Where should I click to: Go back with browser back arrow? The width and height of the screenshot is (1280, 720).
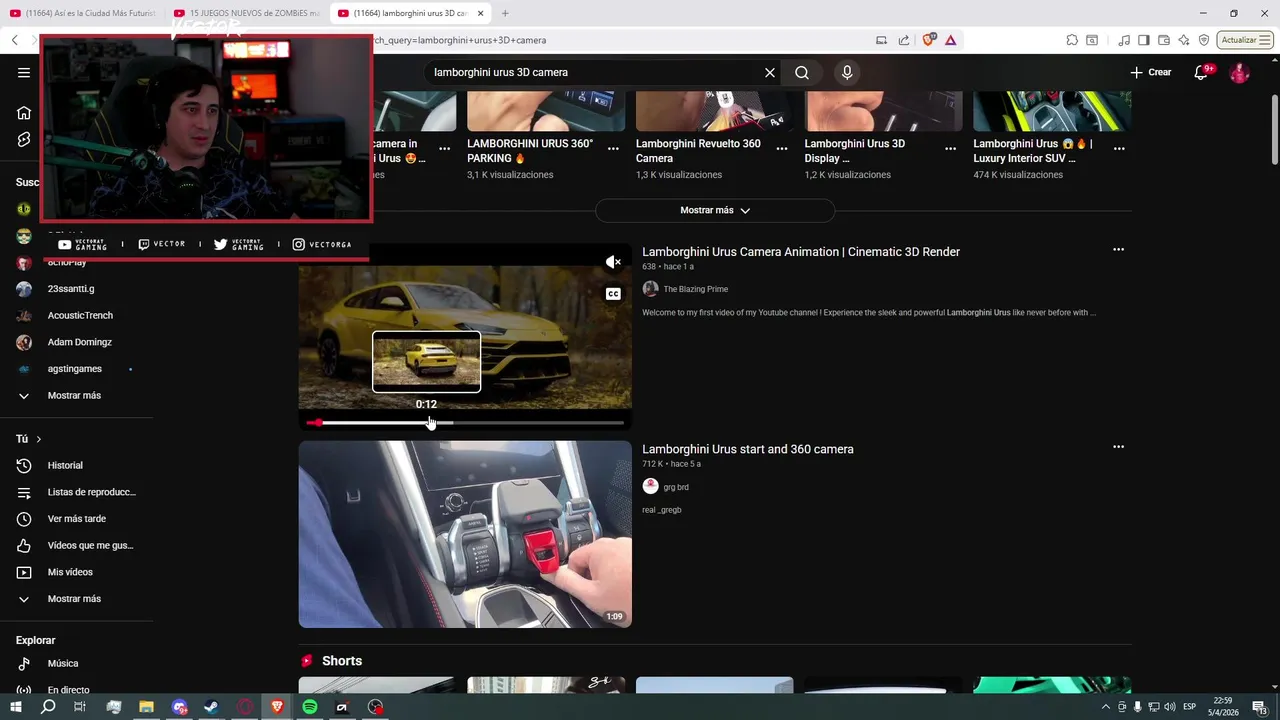(x=15, y=40)
